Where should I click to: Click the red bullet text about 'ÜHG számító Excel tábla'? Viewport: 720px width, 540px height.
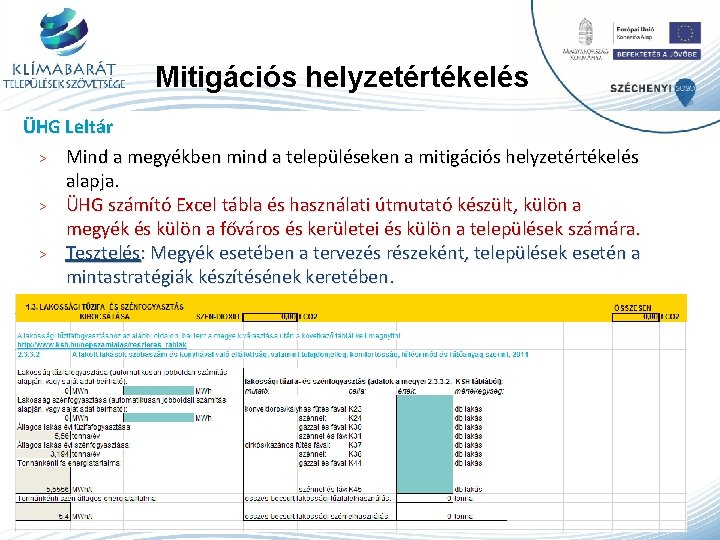coord(353,217)
